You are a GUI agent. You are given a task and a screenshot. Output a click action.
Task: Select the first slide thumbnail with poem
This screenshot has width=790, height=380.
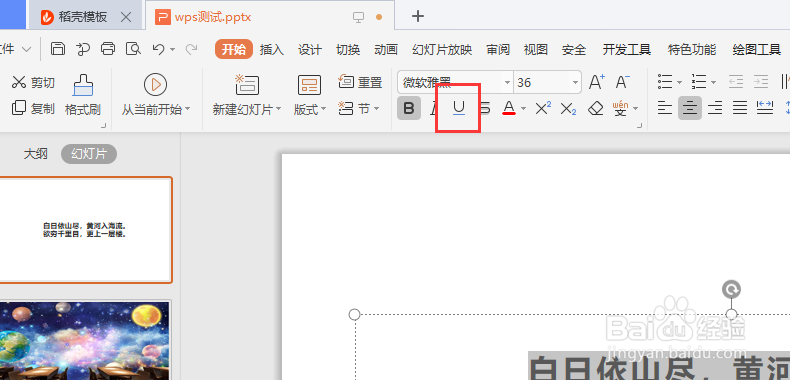pyautogui.click(x=85, y=230)
